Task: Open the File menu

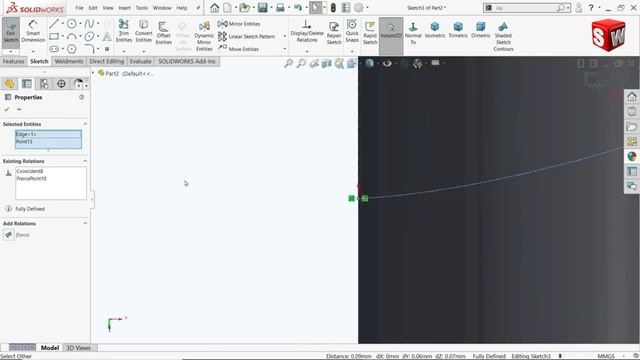Action: [x=79, y=8]
